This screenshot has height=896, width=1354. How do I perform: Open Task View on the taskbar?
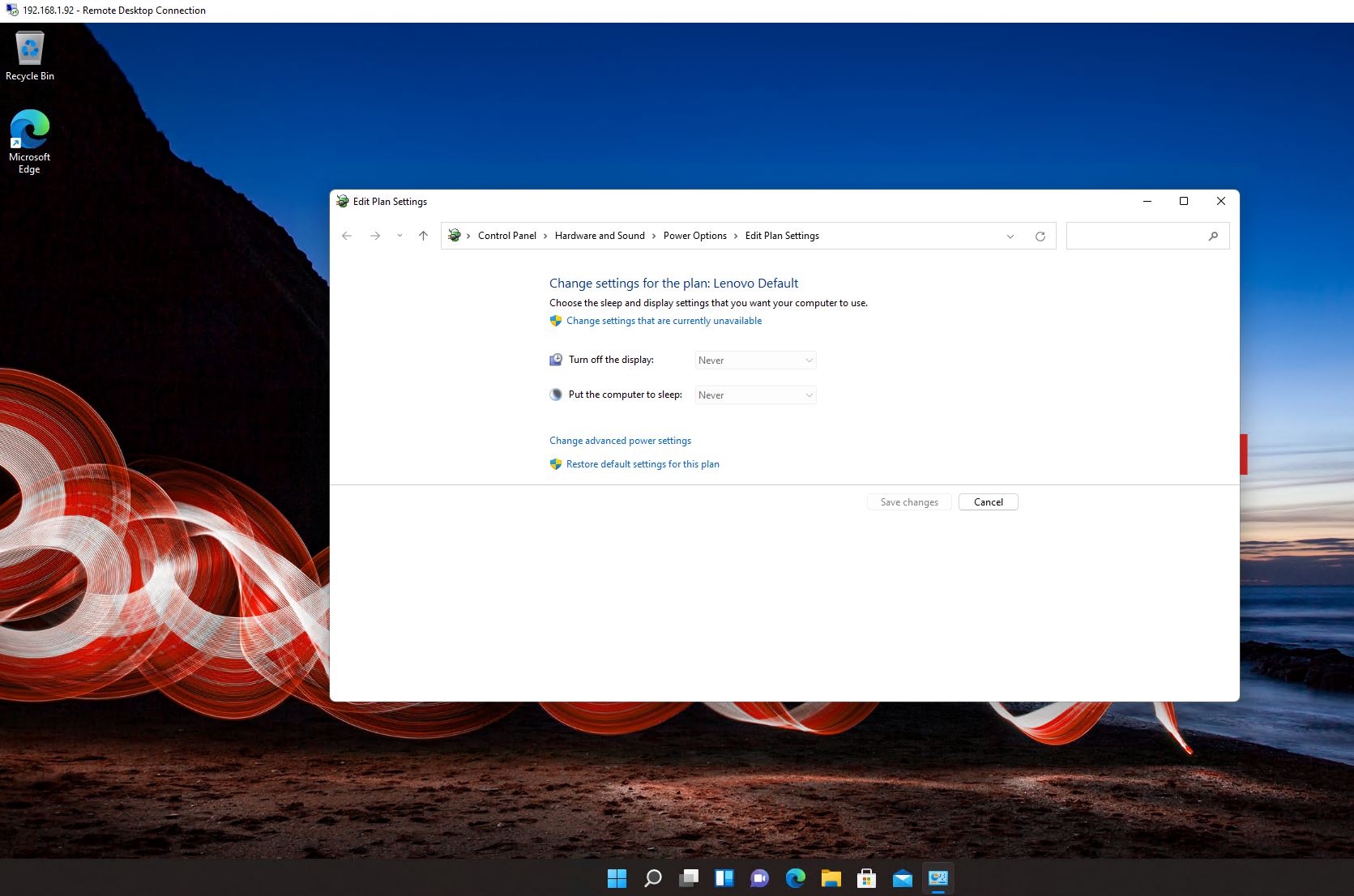click(x=689, y=878)
